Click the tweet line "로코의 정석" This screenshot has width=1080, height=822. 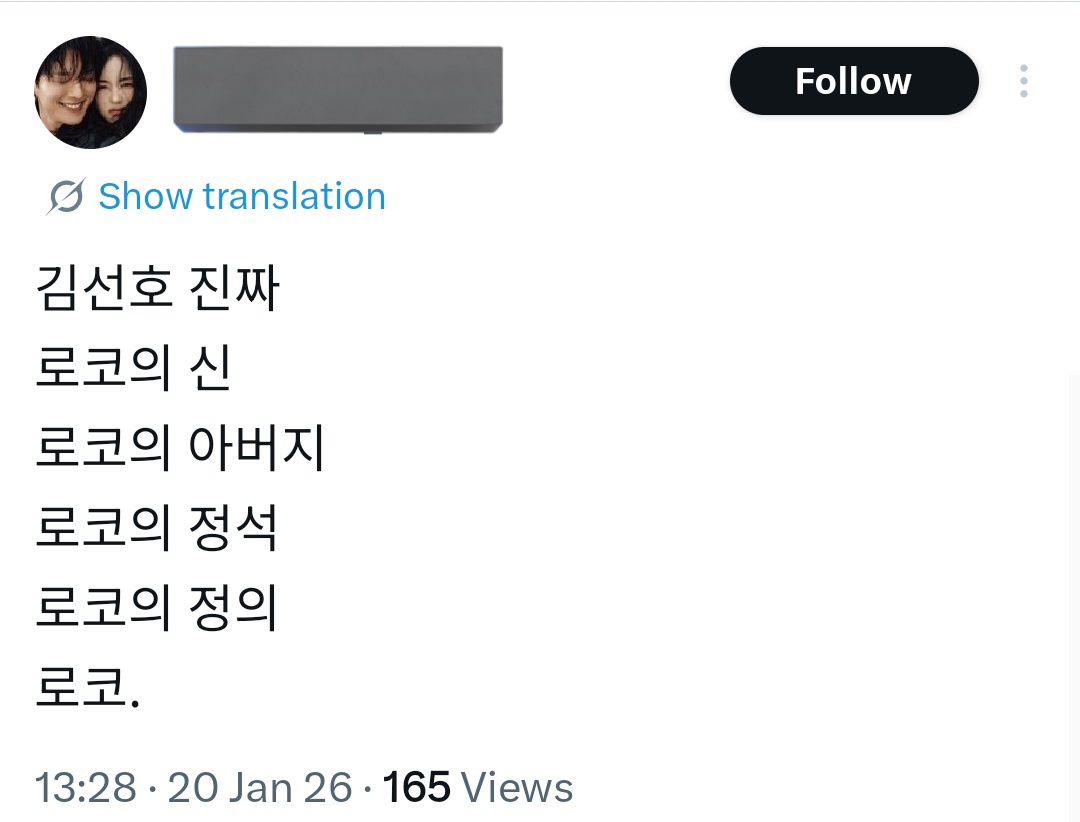click(x=156, y=528)
